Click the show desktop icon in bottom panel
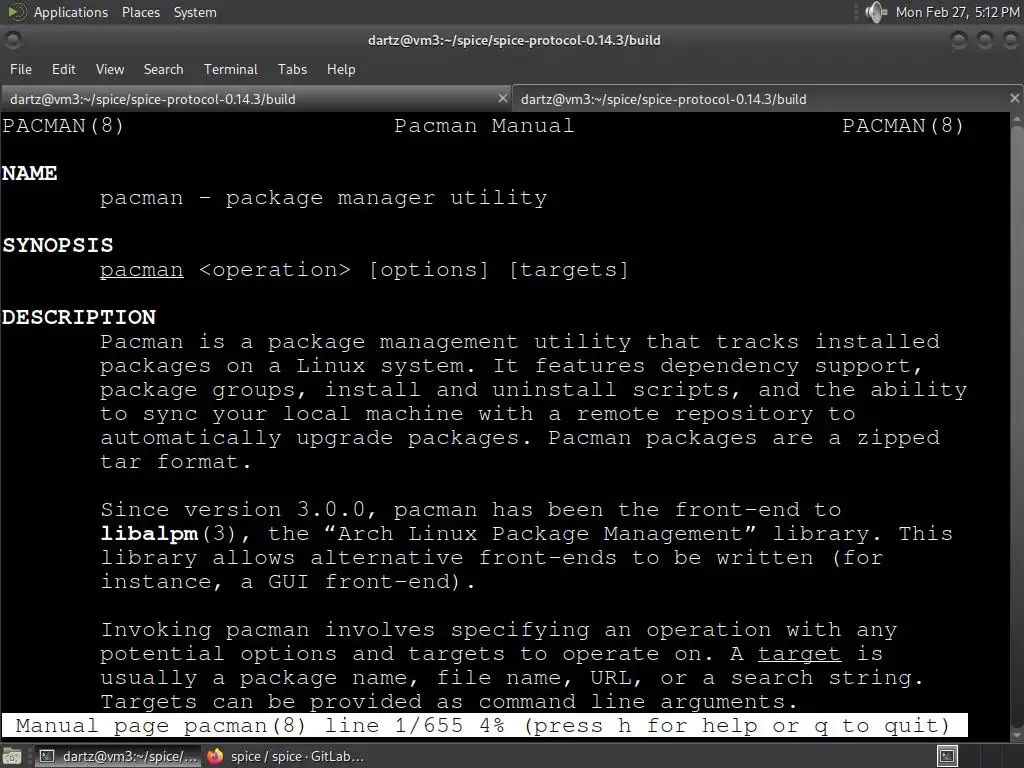 click(x=12, y=756)
